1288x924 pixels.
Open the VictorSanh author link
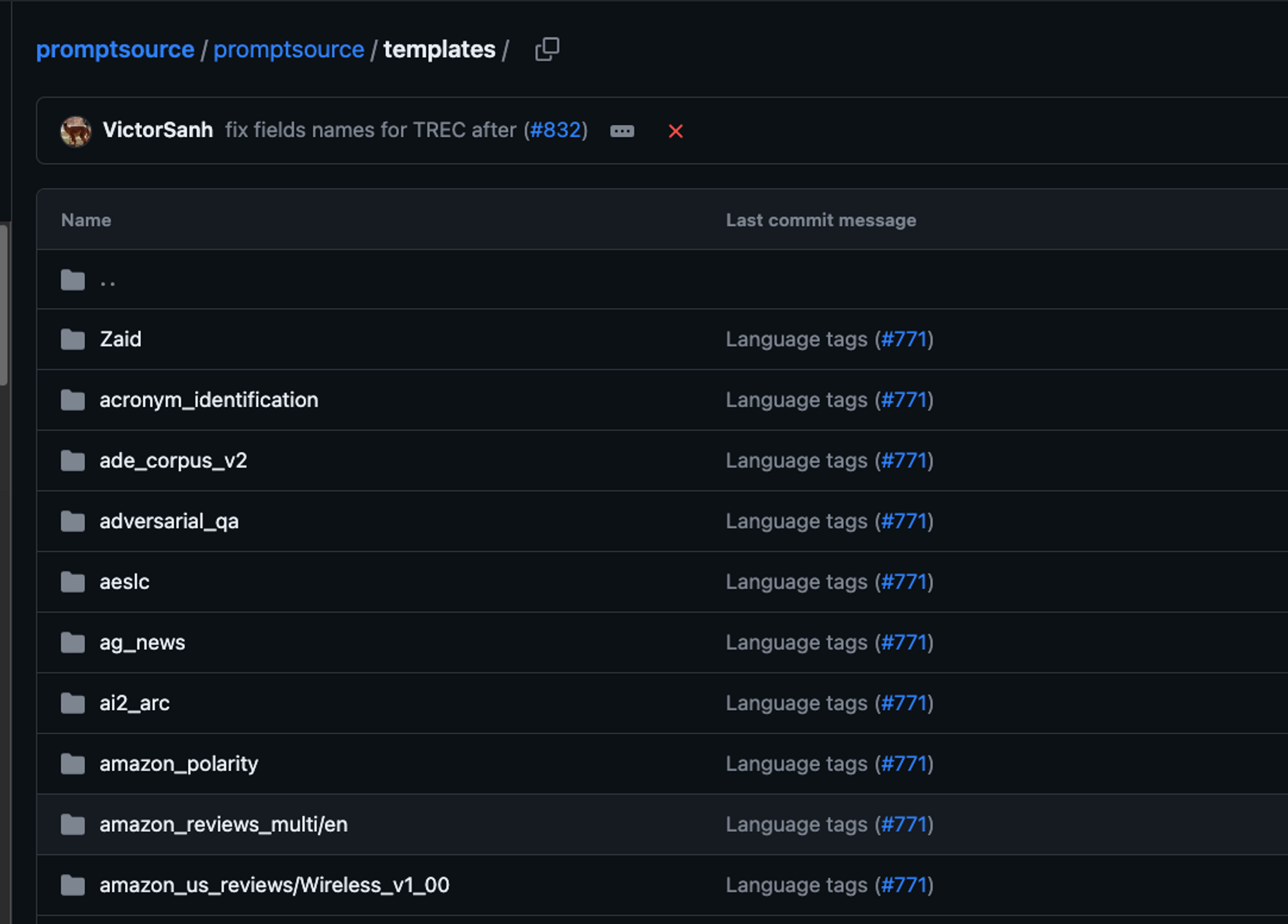point(158,130)
